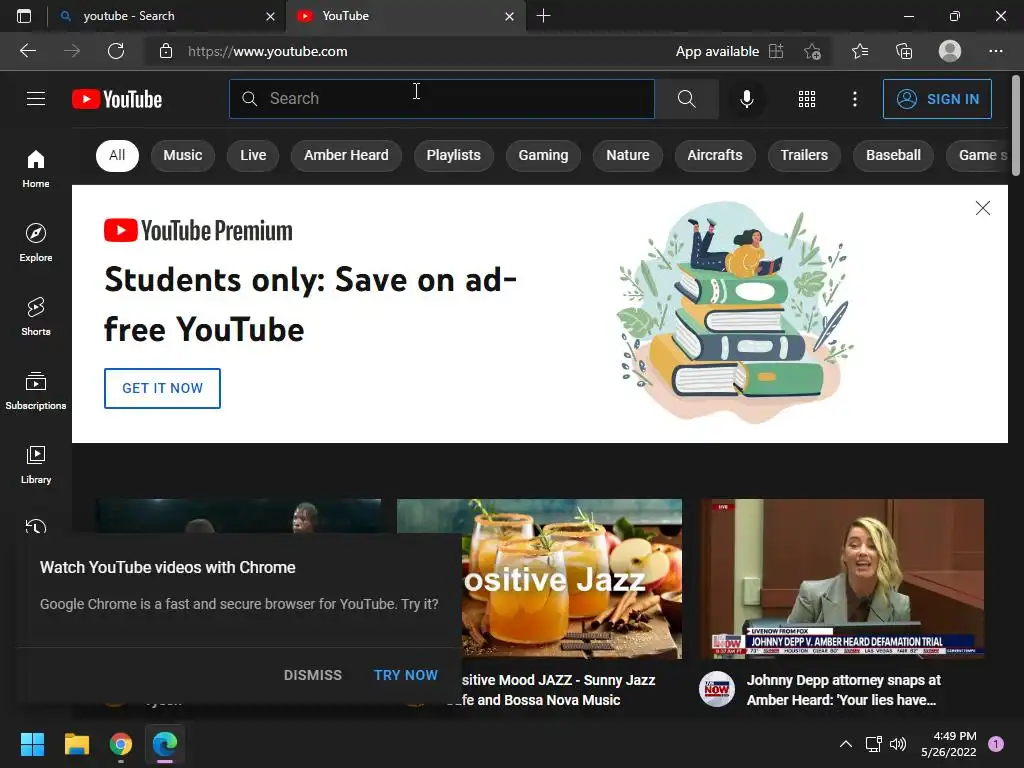Screen dimensions: 1024x768
Task: Open the browser profile avatar
Action: click(950, 51)
